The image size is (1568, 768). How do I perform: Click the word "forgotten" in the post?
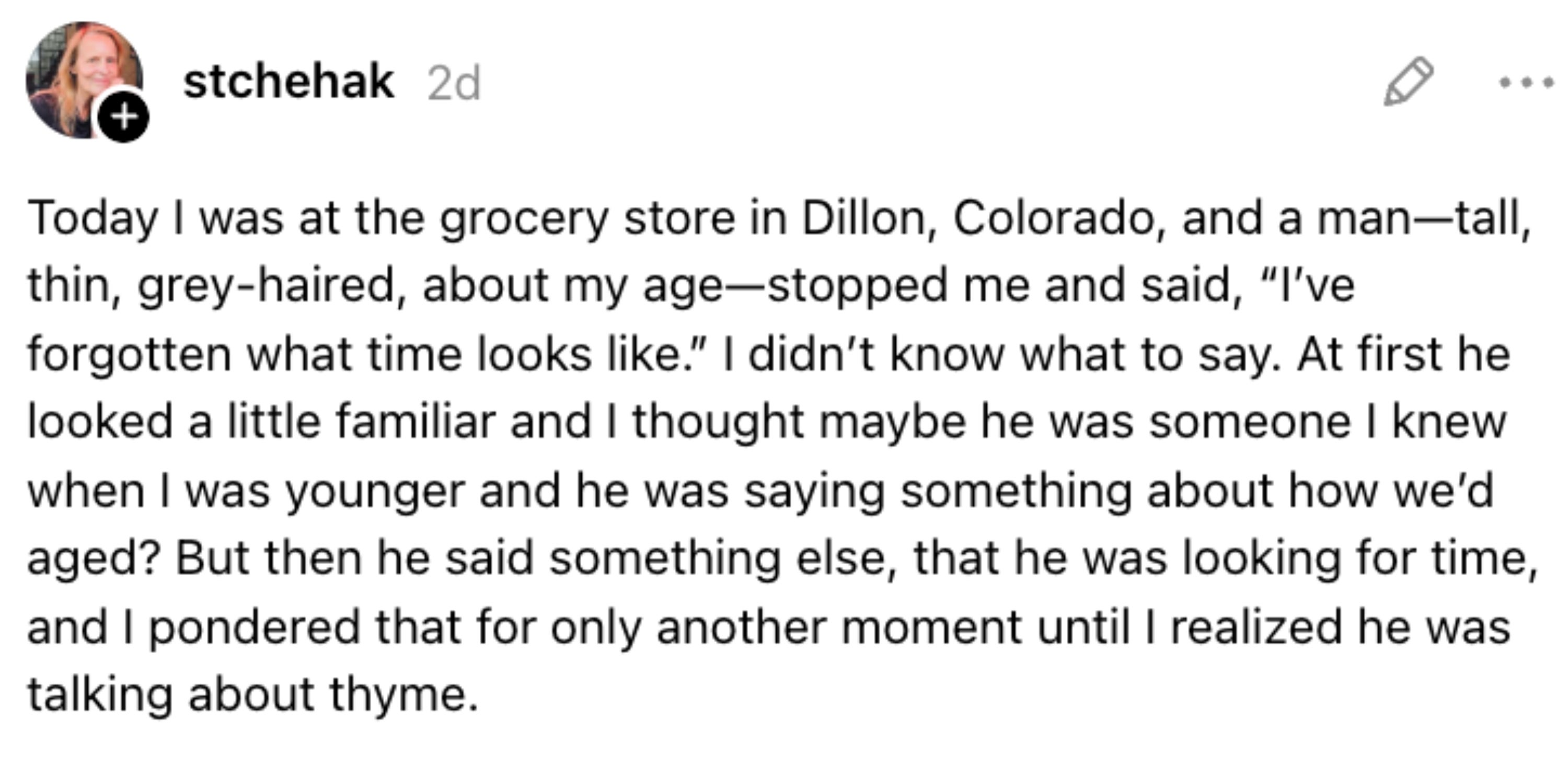129,355
